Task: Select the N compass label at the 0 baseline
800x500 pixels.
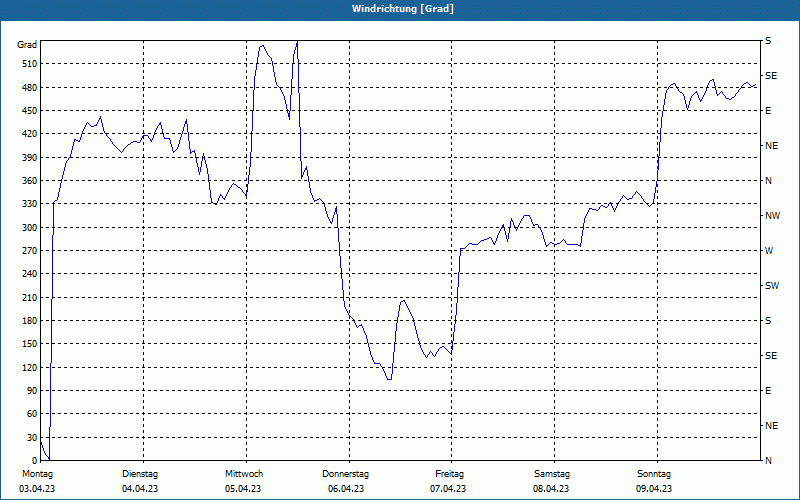Action: [x=768, y=461]
